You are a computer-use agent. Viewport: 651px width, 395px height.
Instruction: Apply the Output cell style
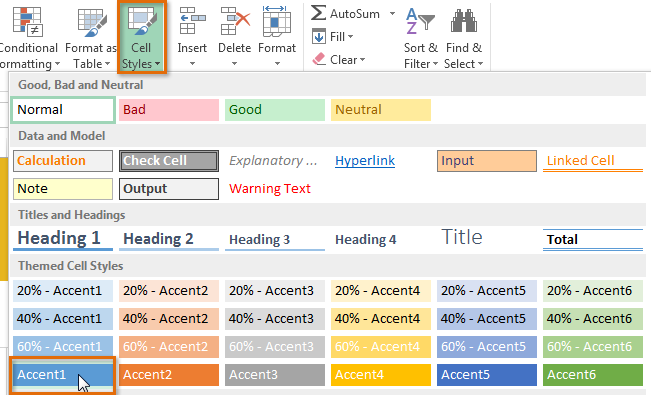(169, 189)
